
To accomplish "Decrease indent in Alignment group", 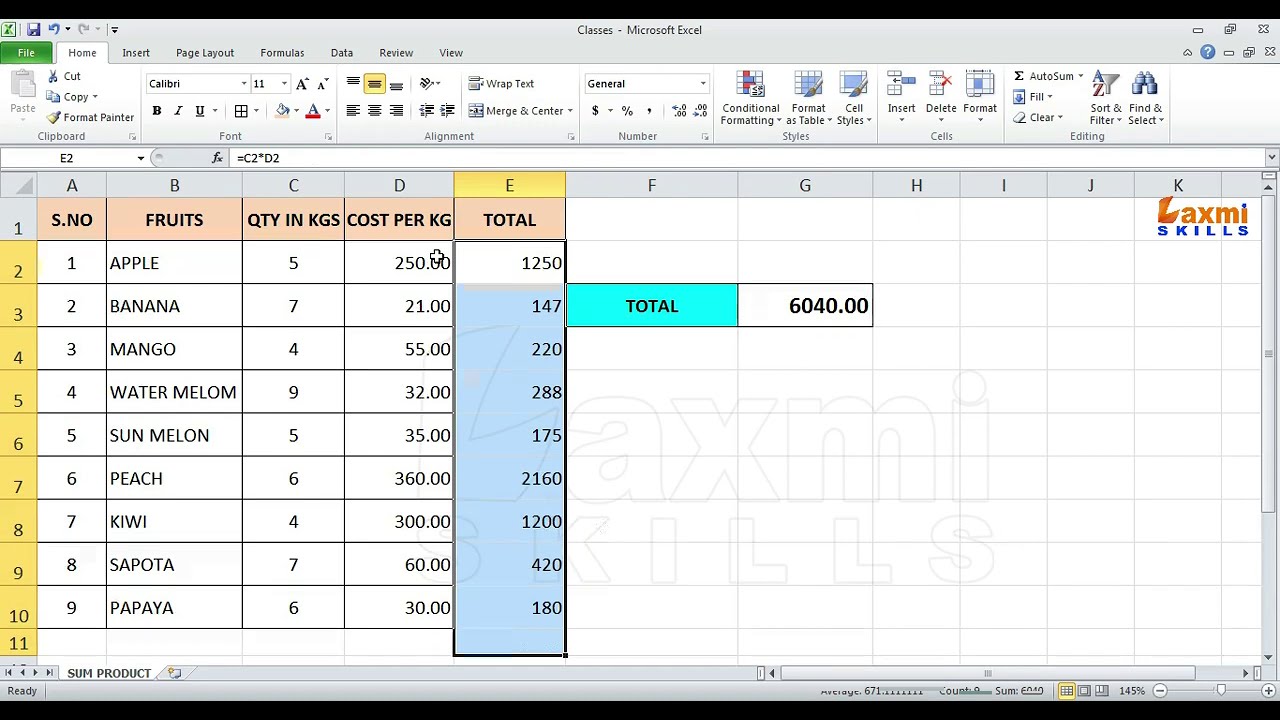I will pyautogui.click(x=427, y=111).
